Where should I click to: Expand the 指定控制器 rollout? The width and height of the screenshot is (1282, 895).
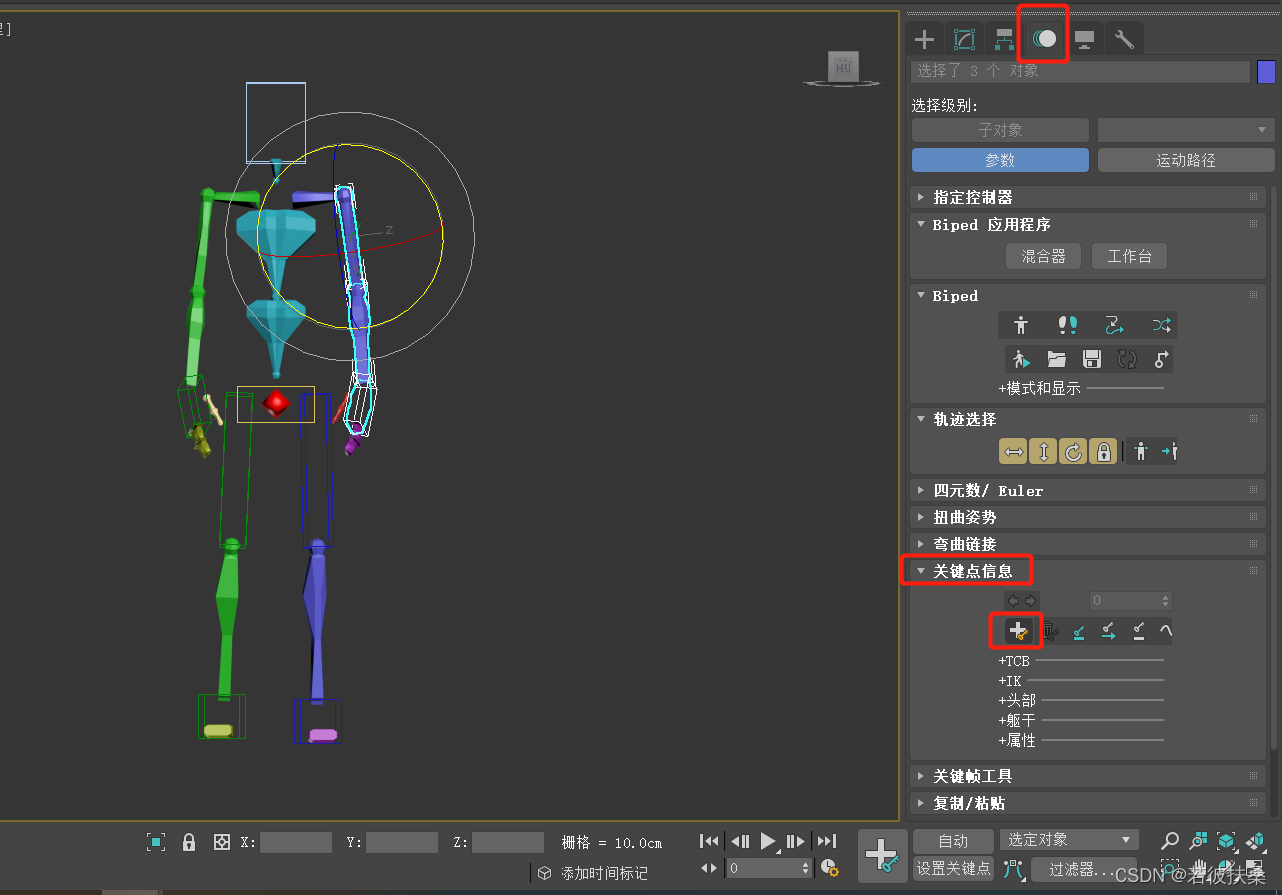(1088, 197)
